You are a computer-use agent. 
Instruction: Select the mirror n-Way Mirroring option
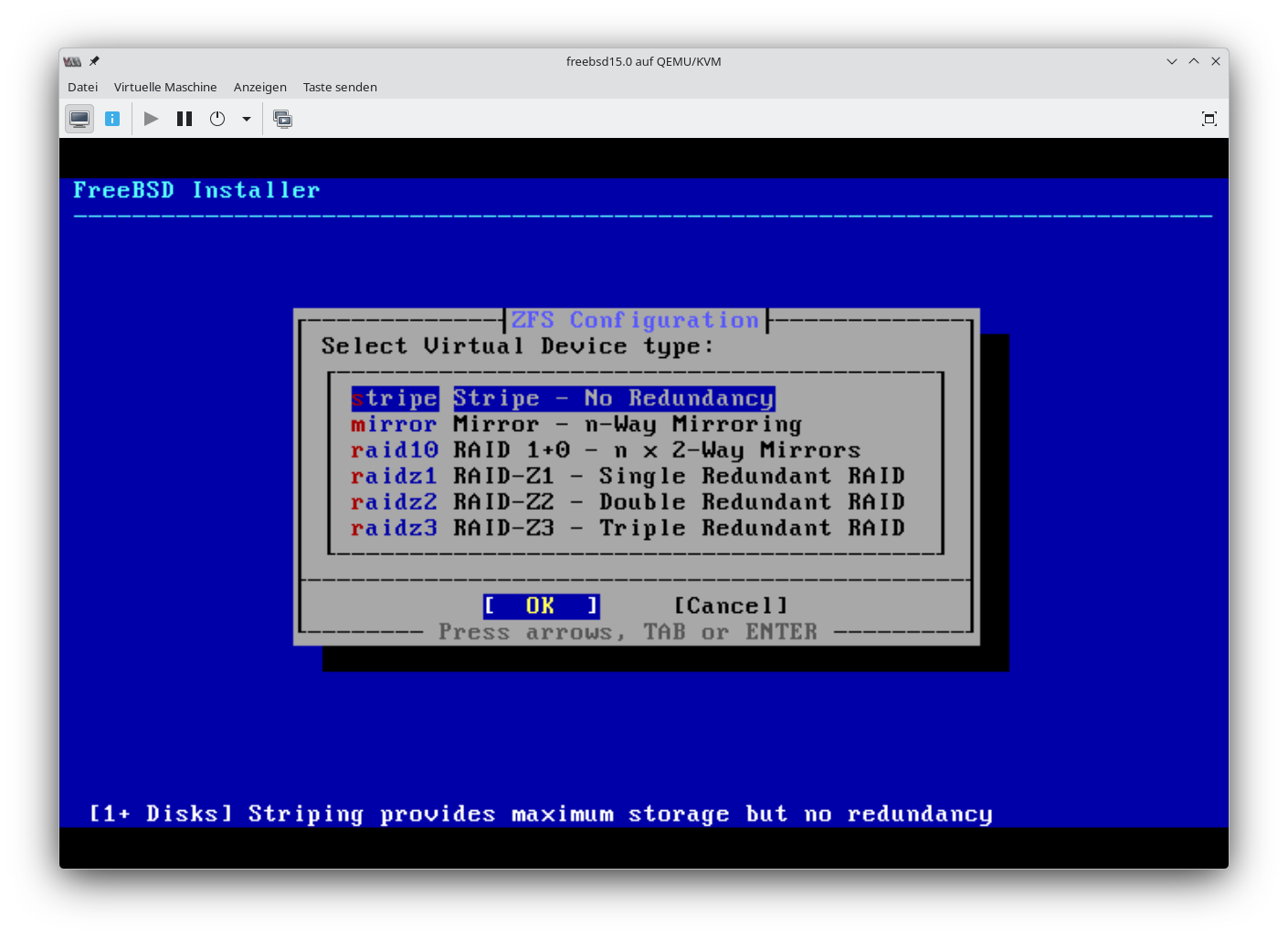575,425
